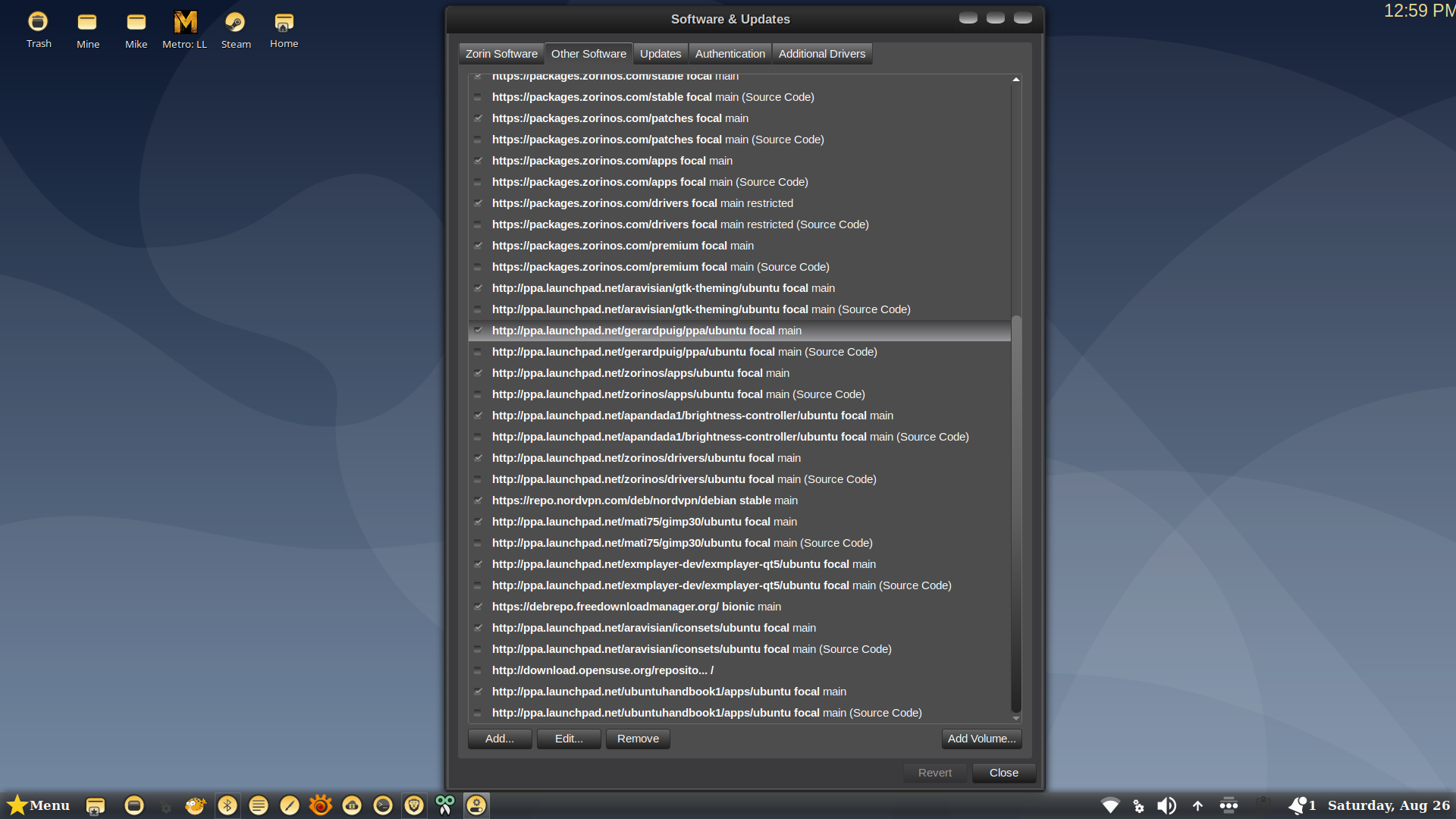Viewport: 1456px width, 819px height.
Task: Select aravisian/iconsets focal main row
Action: point(739,628)
